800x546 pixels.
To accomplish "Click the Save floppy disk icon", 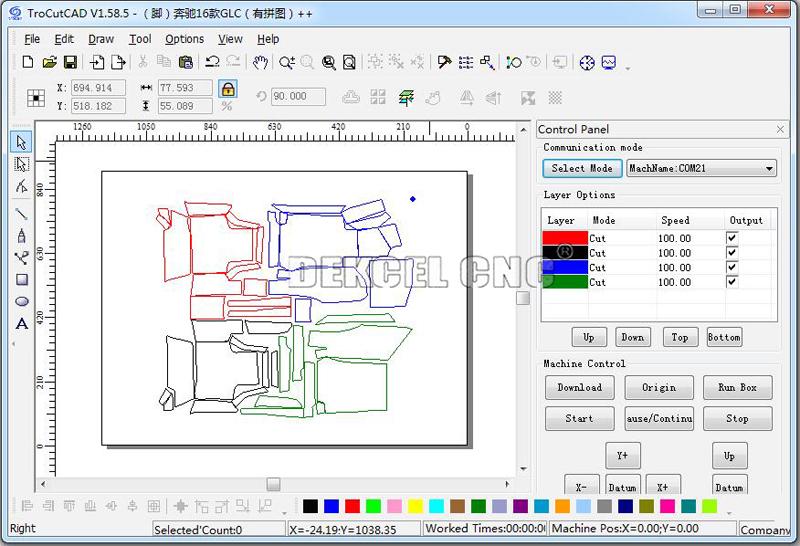I will [70, 62].
